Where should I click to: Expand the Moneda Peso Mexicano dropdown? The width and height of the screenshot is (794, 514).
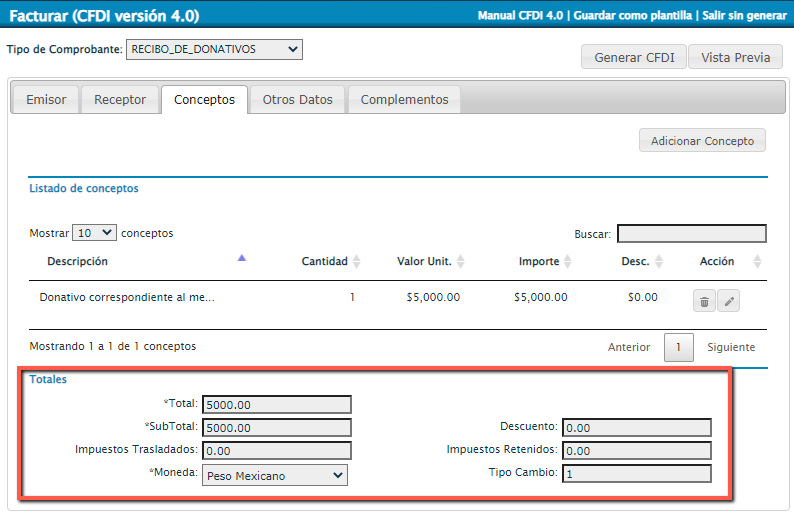coord(275,476)
